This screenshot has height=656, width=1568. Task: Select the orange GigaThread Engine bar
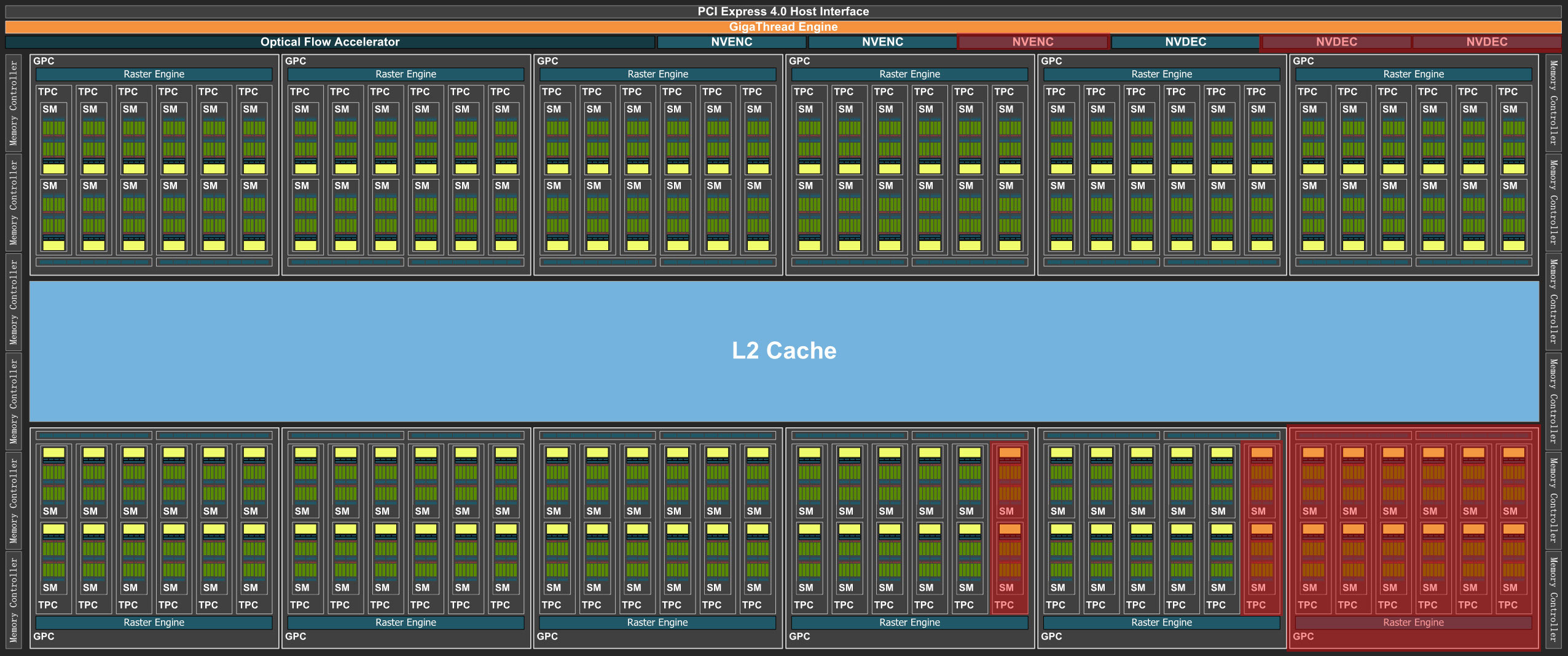coord(783,27)
